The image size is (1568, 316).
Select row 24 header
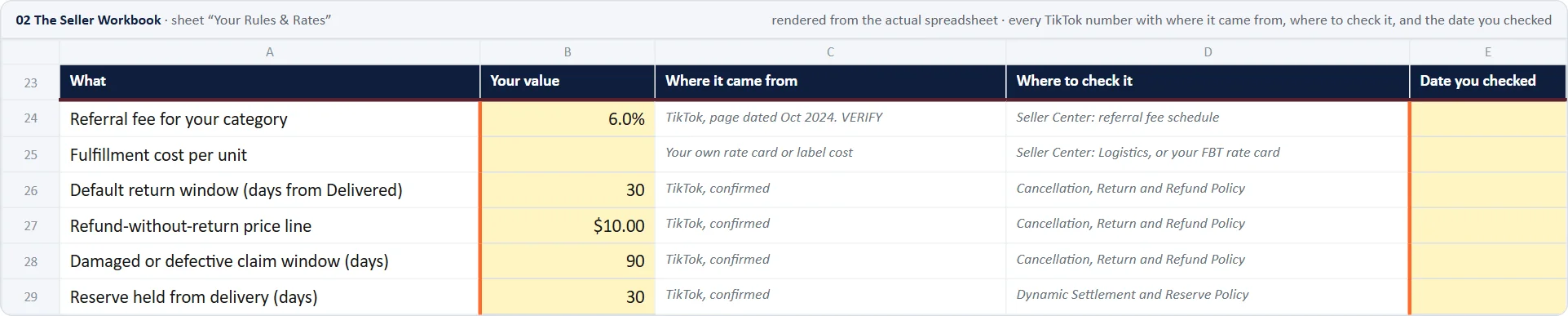point(30,118)
